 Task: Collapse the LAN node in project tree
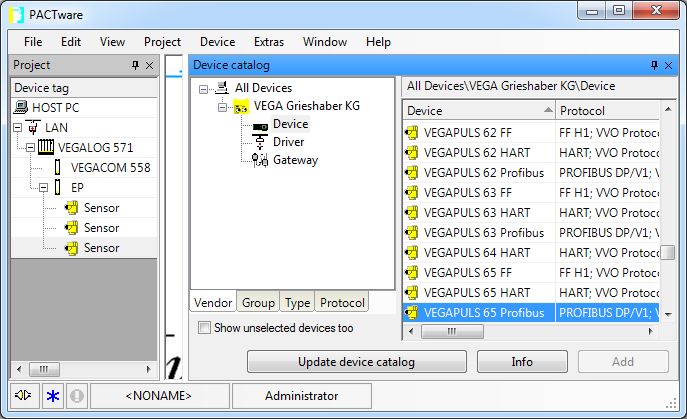(x=18, y=128)
